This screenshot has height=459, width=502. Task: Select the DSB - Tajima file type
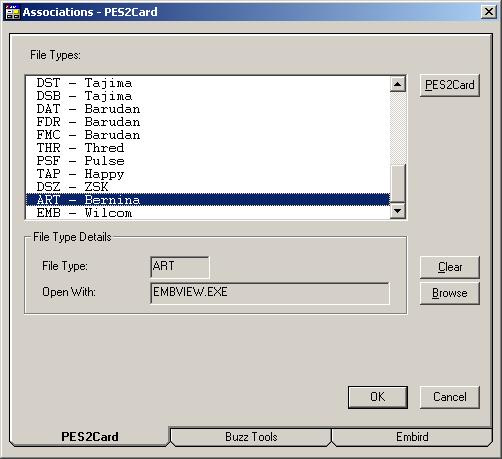pos(208,96)
